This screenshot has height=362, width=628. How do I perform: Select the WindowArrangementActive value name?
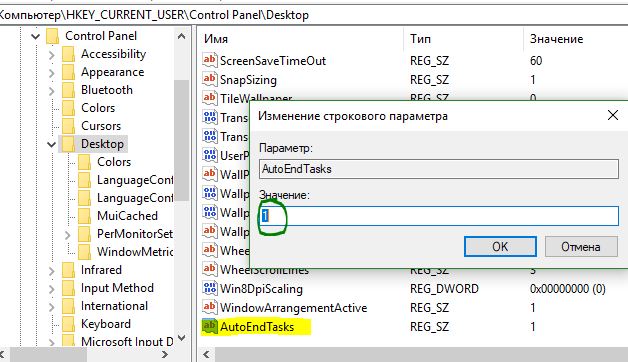coord(294,308)
